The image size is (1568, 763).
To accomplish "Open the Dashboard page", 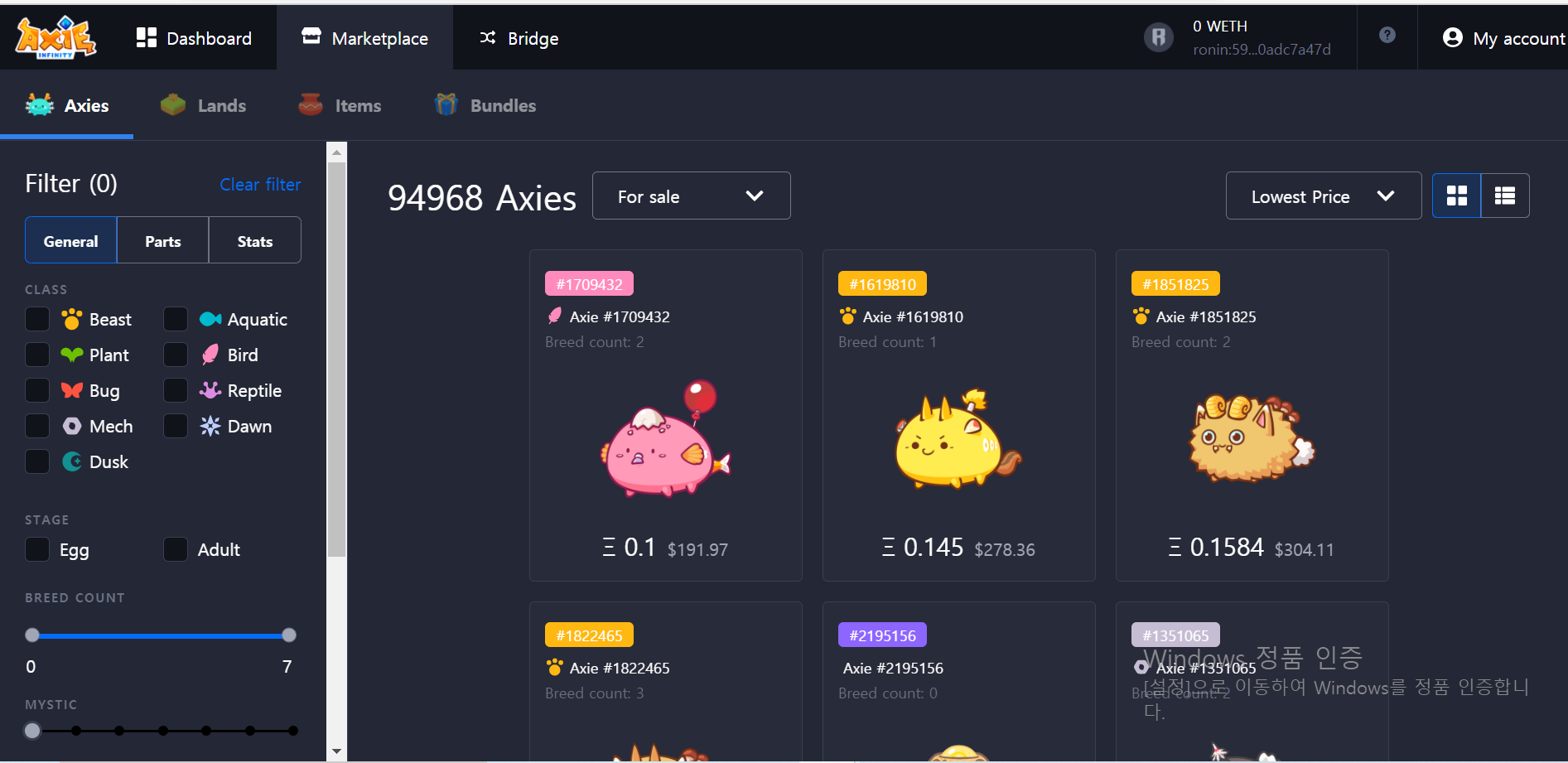I will (194, 38).
